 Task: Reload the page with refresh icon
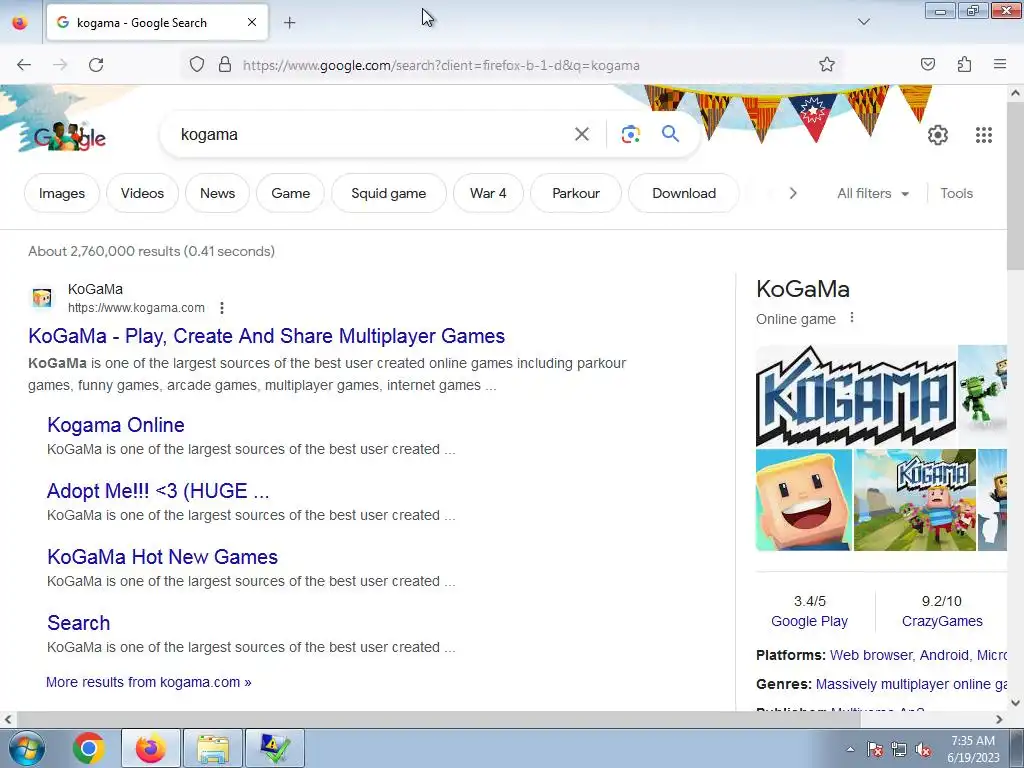click(x=96, y=65)
